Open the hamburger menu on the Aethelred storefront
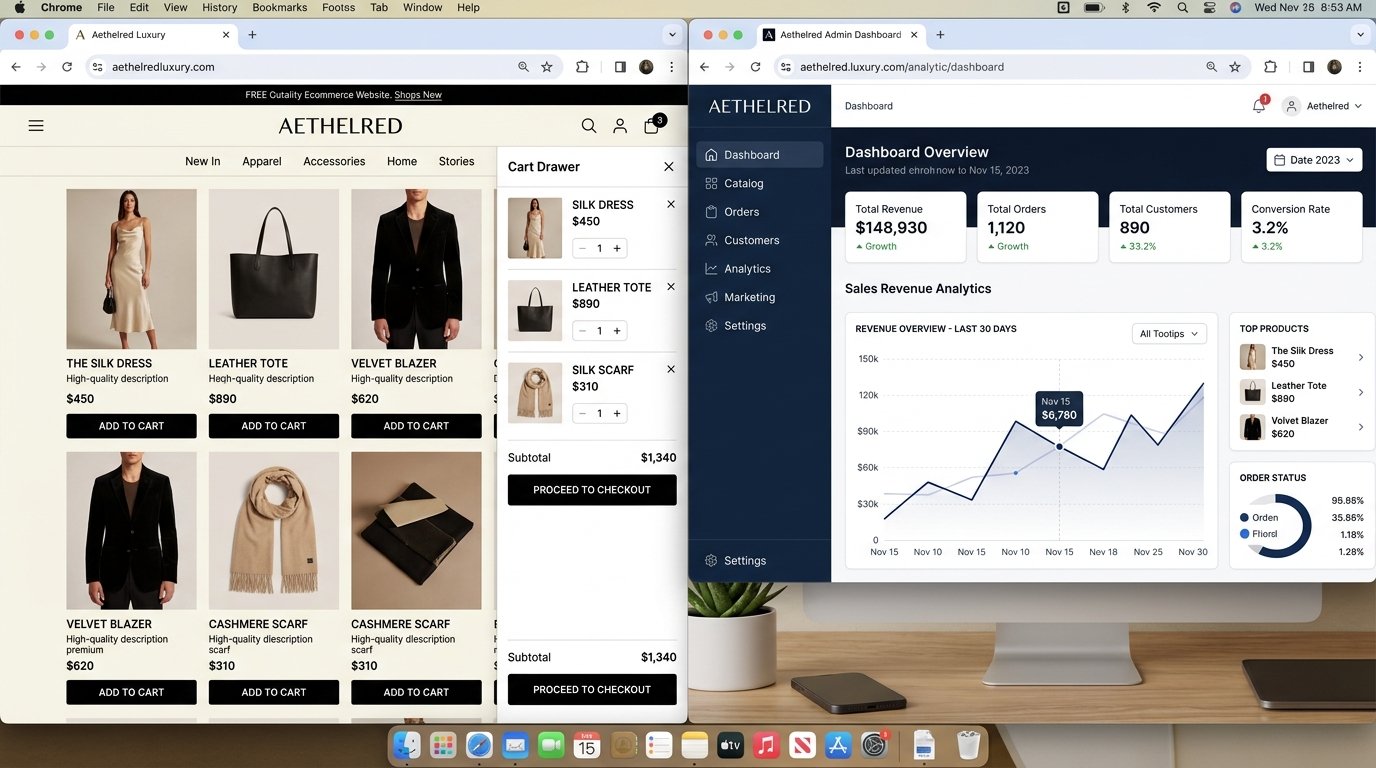Screen dimensions: 1376x768 click(36, 126)
